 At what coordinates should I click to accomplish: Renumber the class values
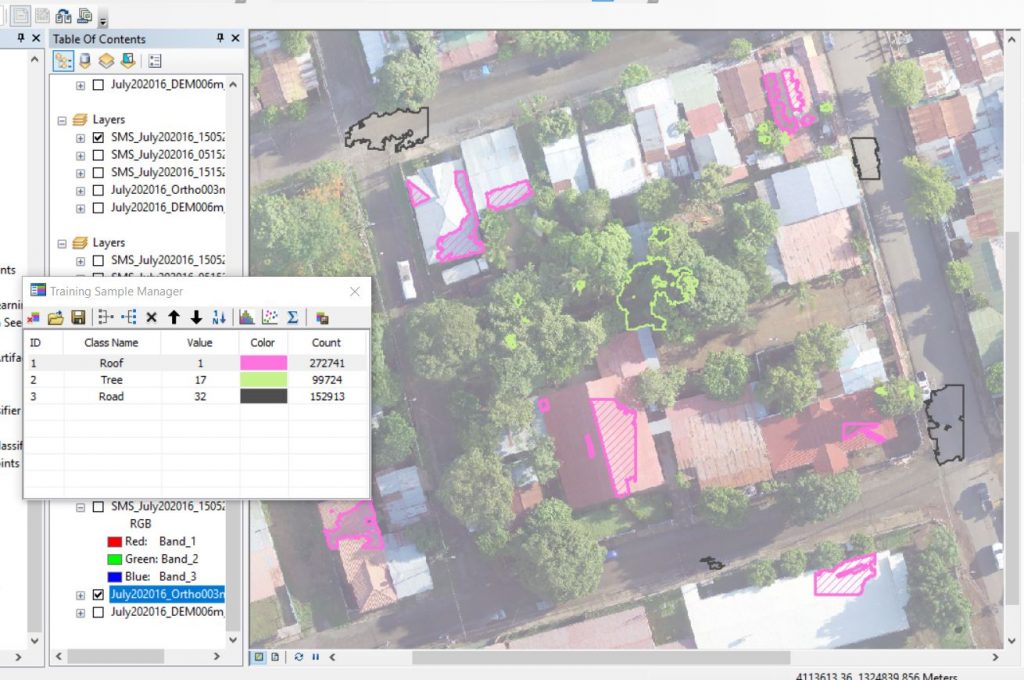point(219,317)
